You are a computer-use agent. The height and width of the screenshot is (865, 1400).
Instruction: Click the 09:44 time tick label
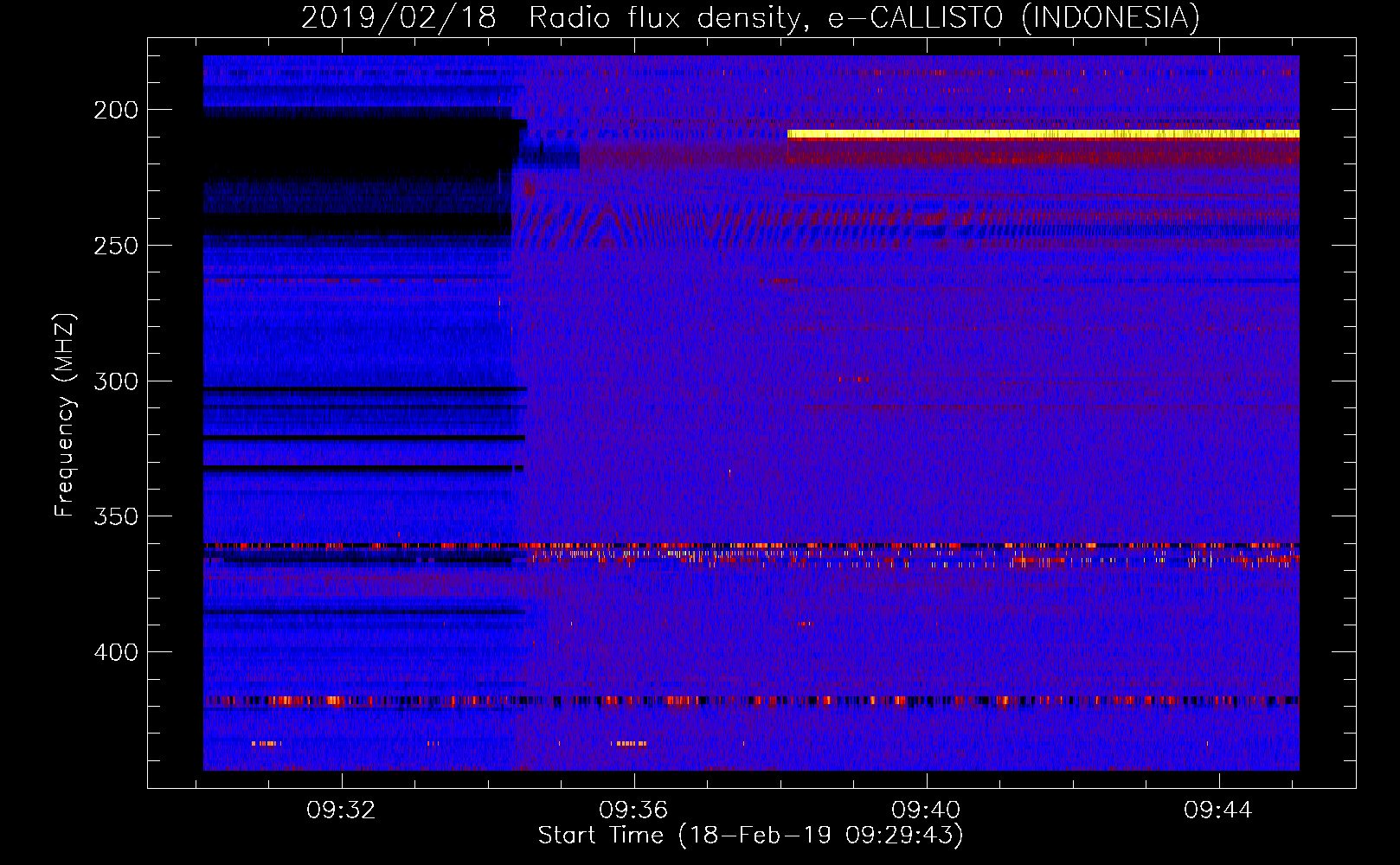pos(1218,810)
